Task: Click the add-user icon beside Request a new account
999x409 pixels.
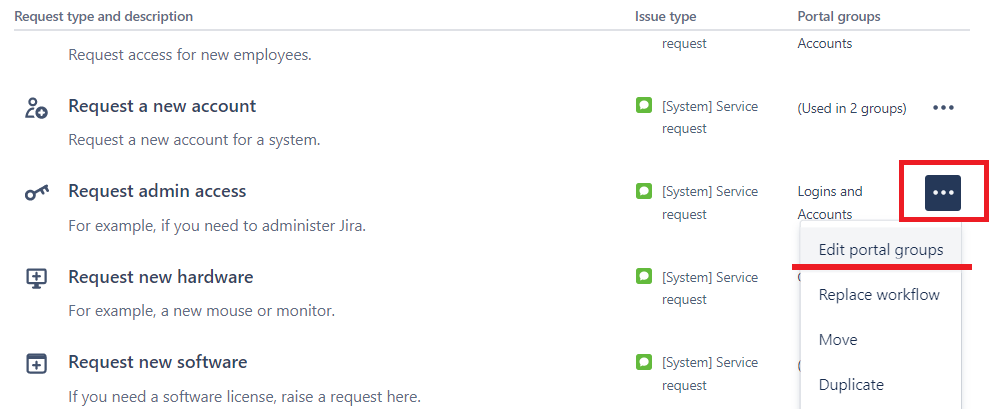Action: pos(36,108)
